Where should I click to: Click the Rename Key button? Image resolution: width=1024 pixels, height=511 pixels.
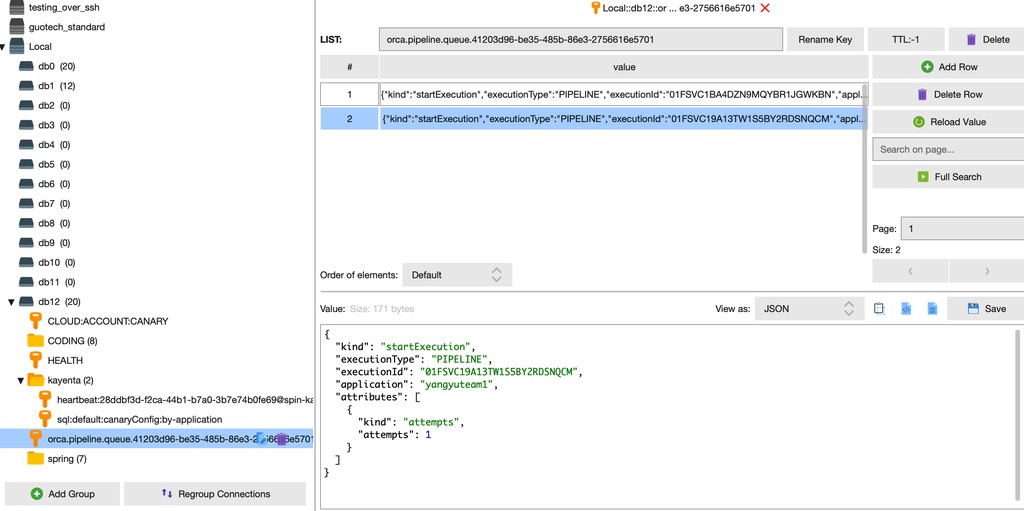click(825, 40)
